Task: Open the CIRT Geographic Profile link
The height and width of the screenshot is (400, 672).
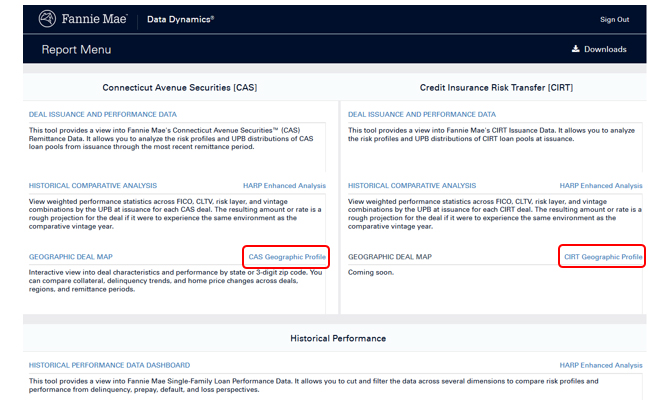Action: tap(603, 257)
